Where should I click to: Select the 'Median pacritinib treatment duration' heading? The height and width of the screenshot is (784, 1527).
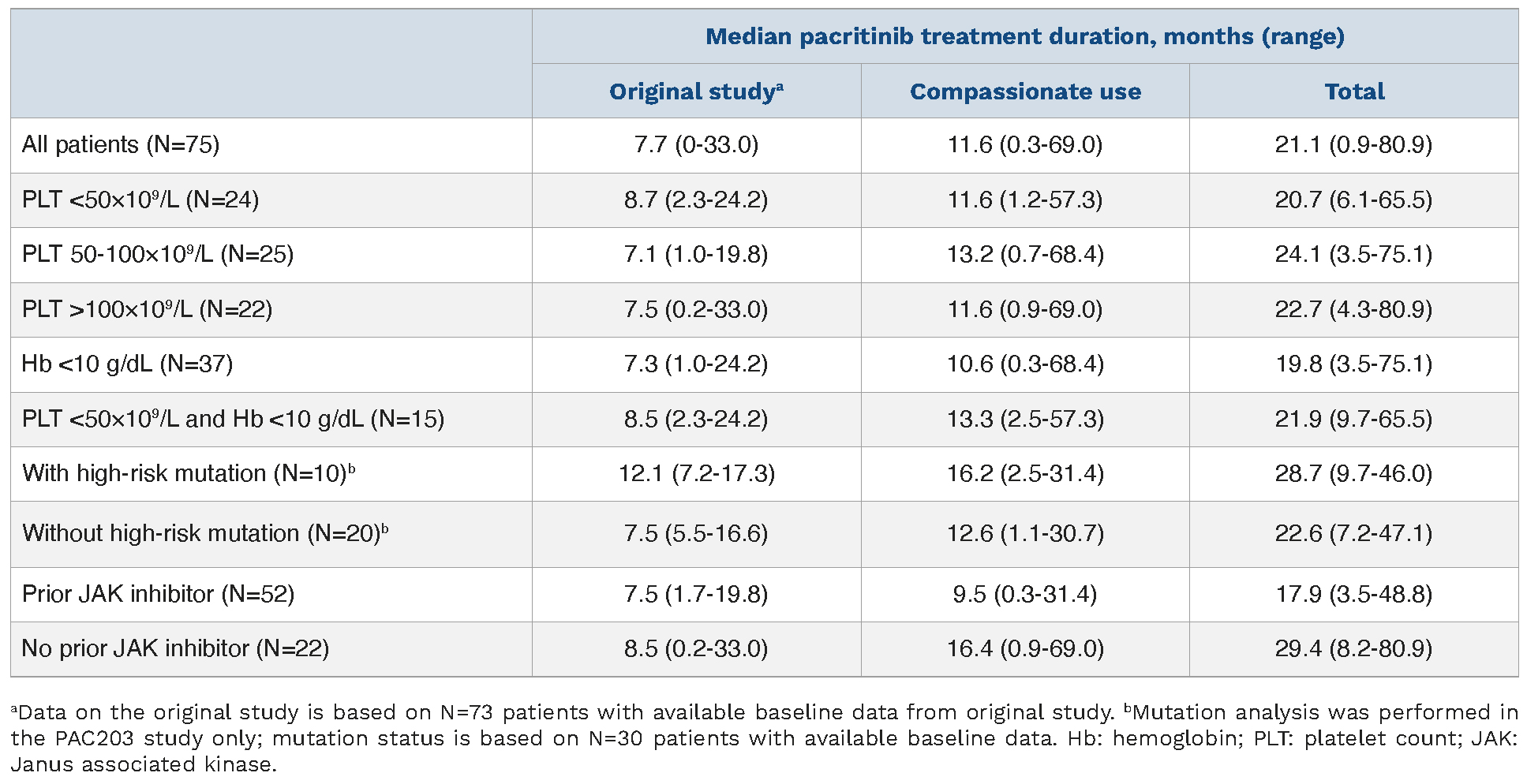click(x=1024, y=36)
